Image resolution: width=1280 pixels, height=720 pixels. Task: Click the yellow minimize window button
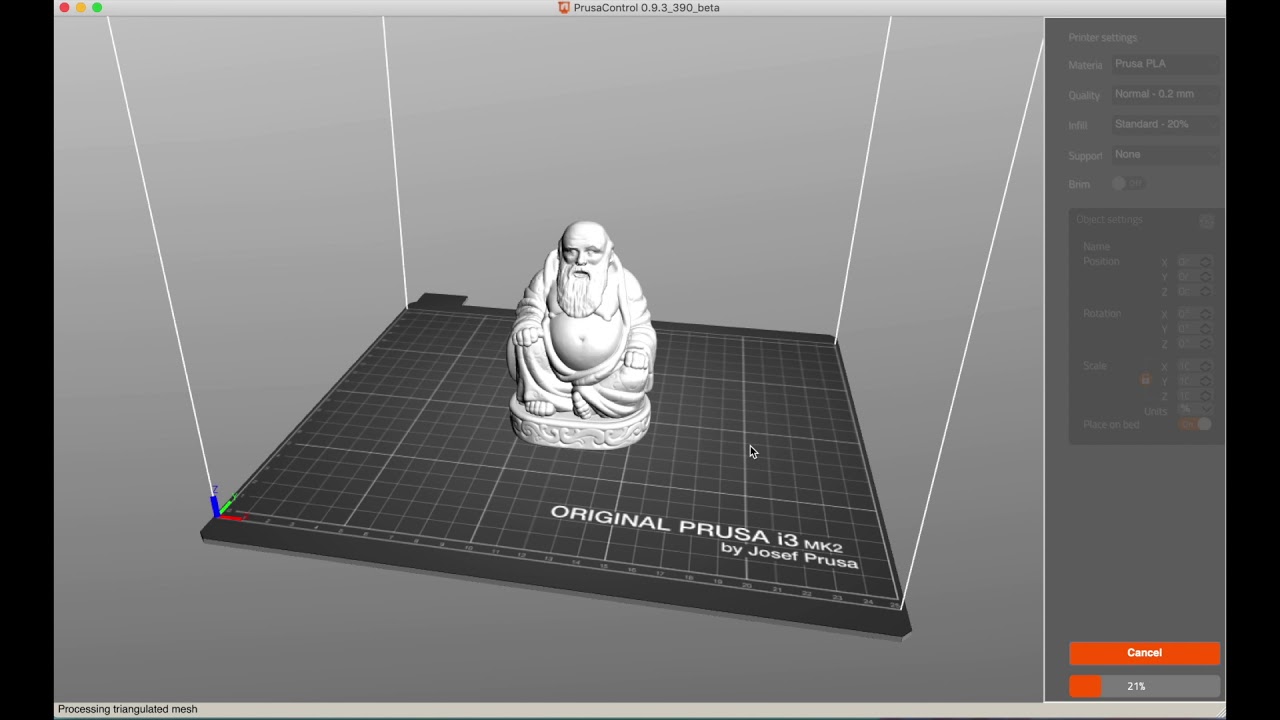point(81,8)
